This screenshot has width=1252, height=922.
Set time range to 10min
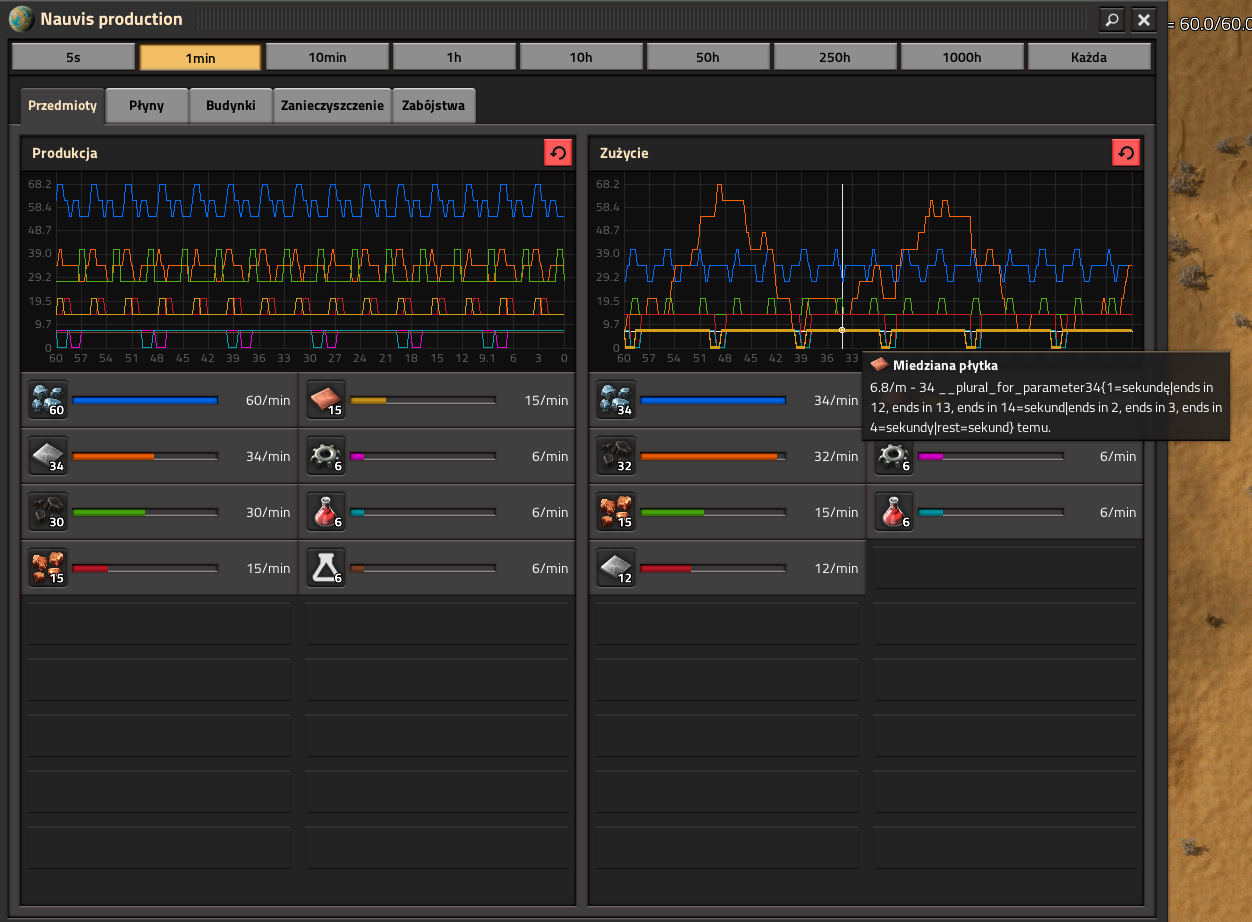(x=327, y=57)
